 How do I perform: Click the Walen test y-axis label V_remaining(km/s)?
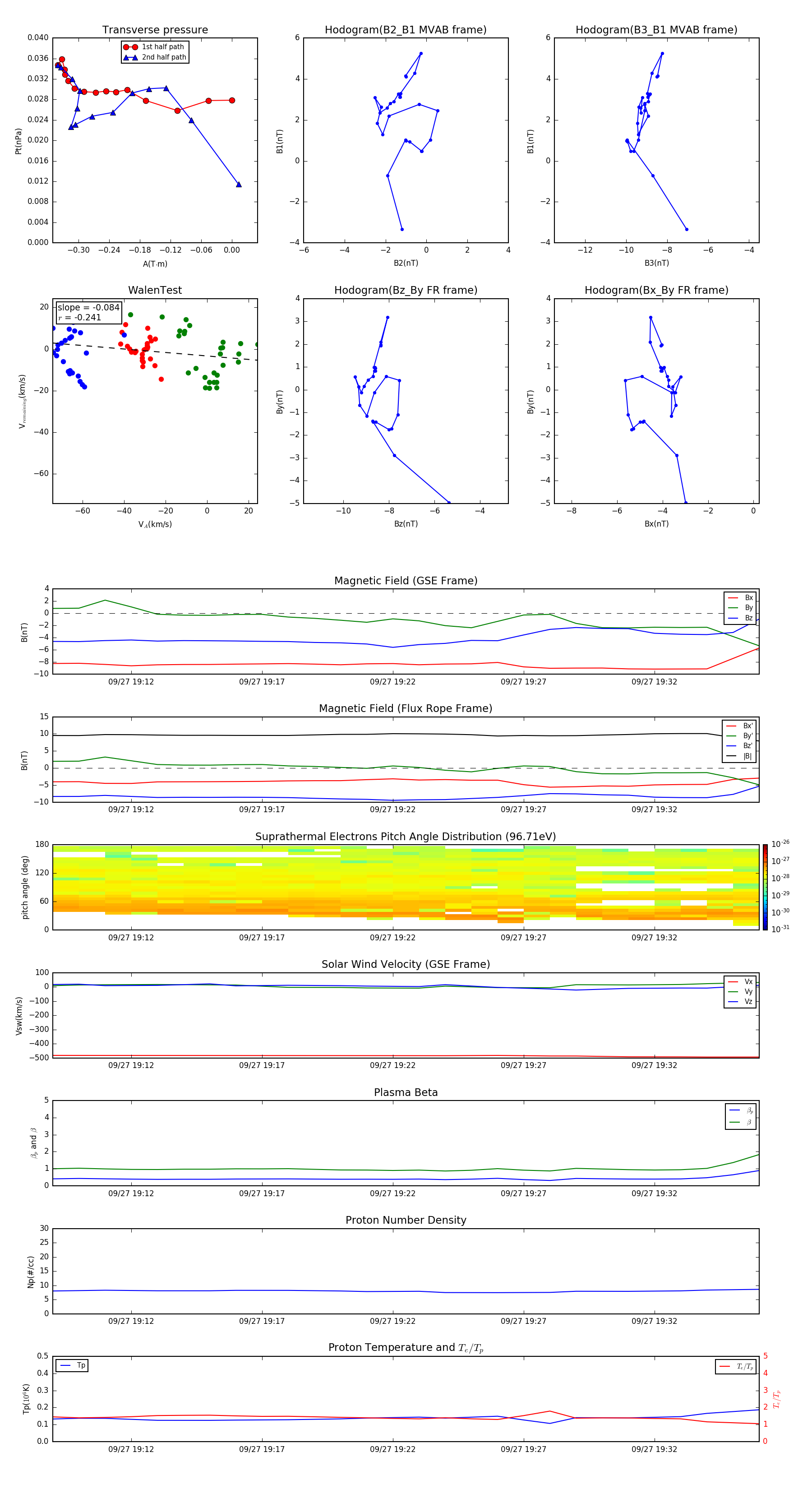tap(22, 401)
